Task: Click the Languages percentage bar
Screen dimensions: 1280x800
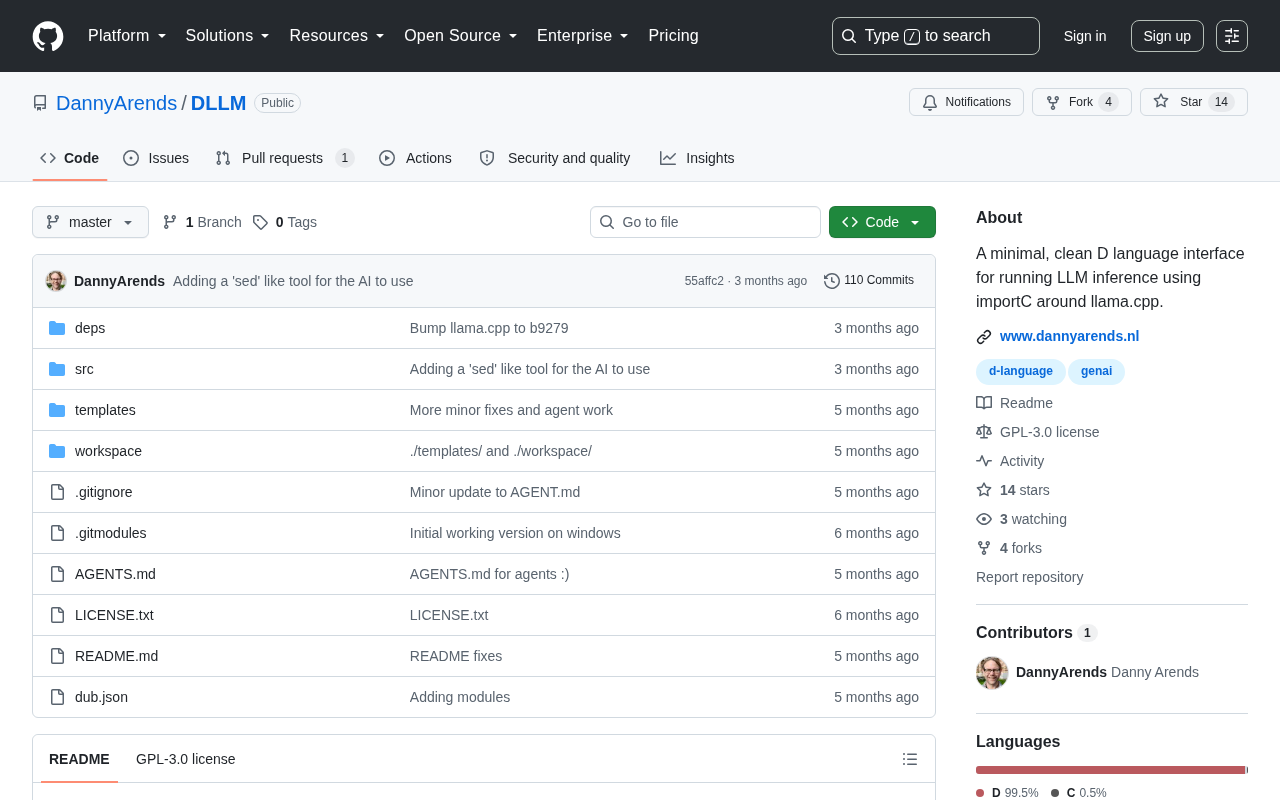Action: (1112, 770)
